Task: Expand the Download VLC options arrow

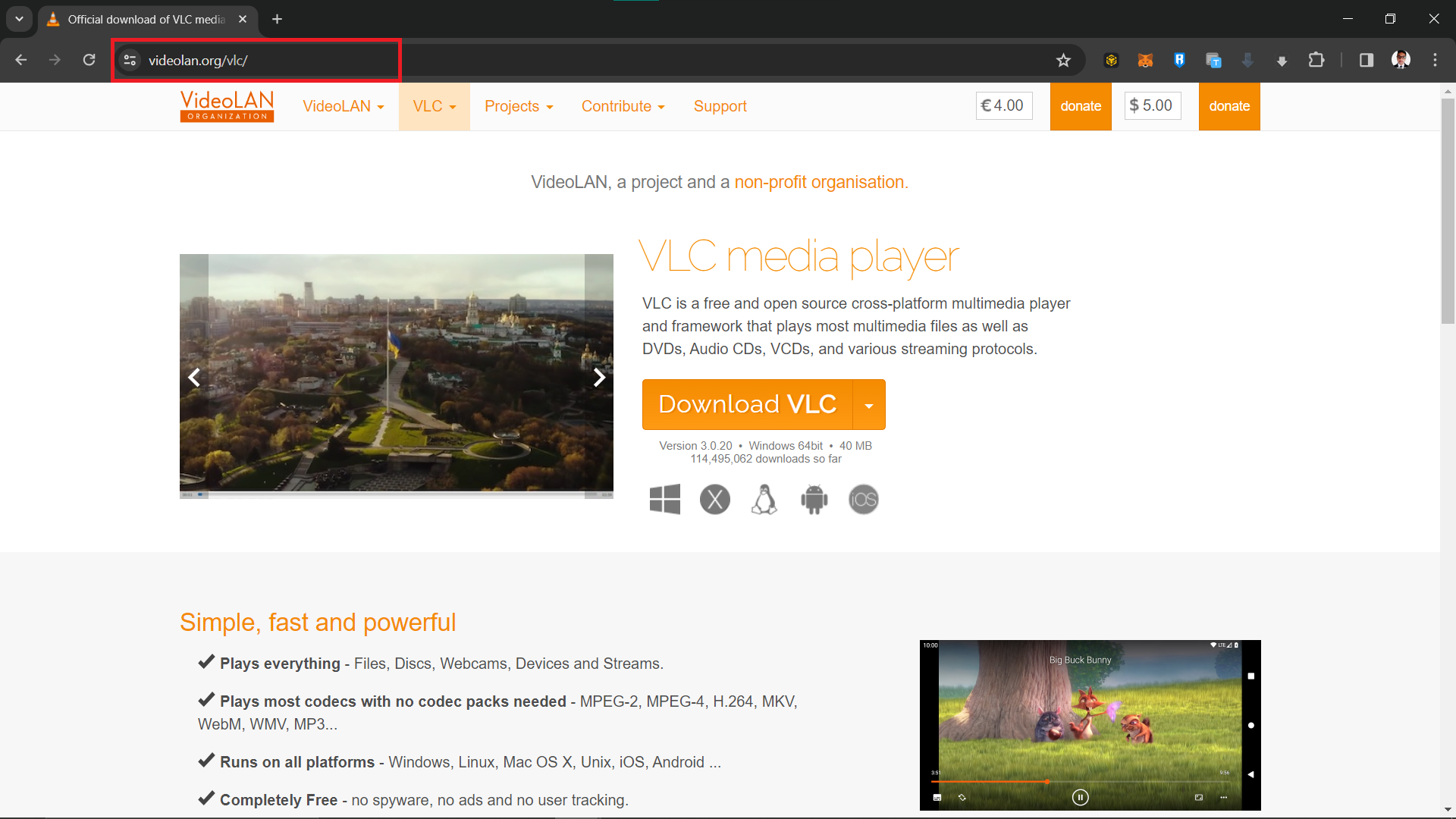Action: (868, 404)
